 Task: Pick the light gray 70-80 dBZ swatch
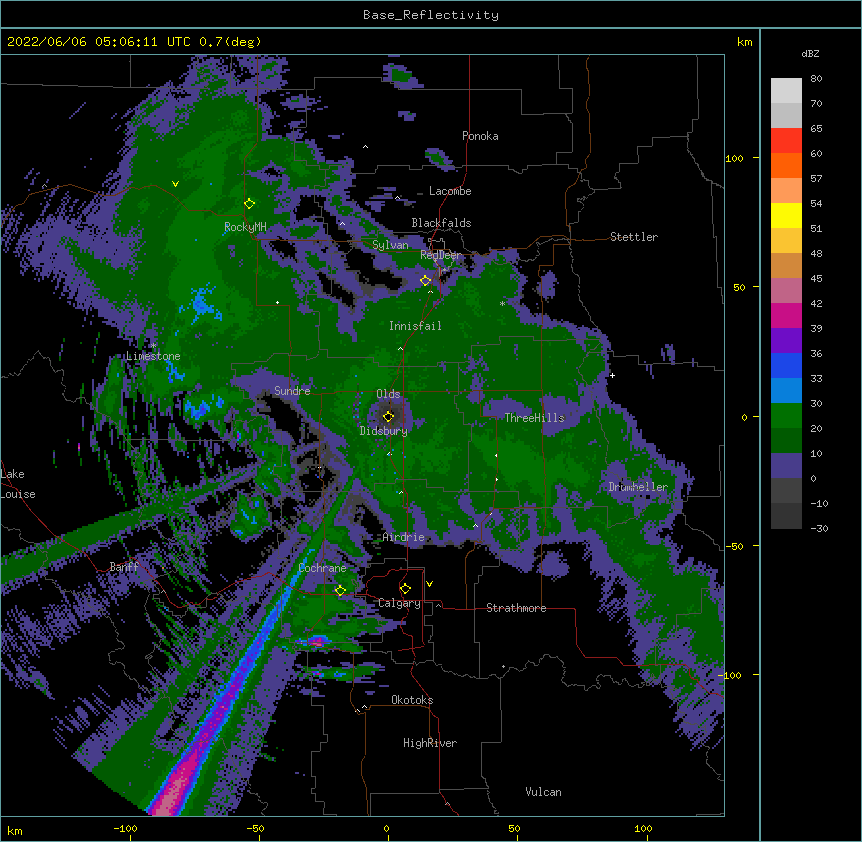click(x=786, y=91)
